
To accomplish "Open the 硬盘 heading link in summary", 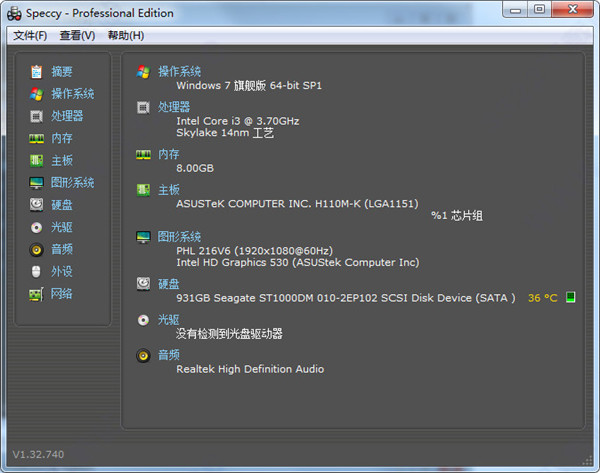I will (169, 284).
